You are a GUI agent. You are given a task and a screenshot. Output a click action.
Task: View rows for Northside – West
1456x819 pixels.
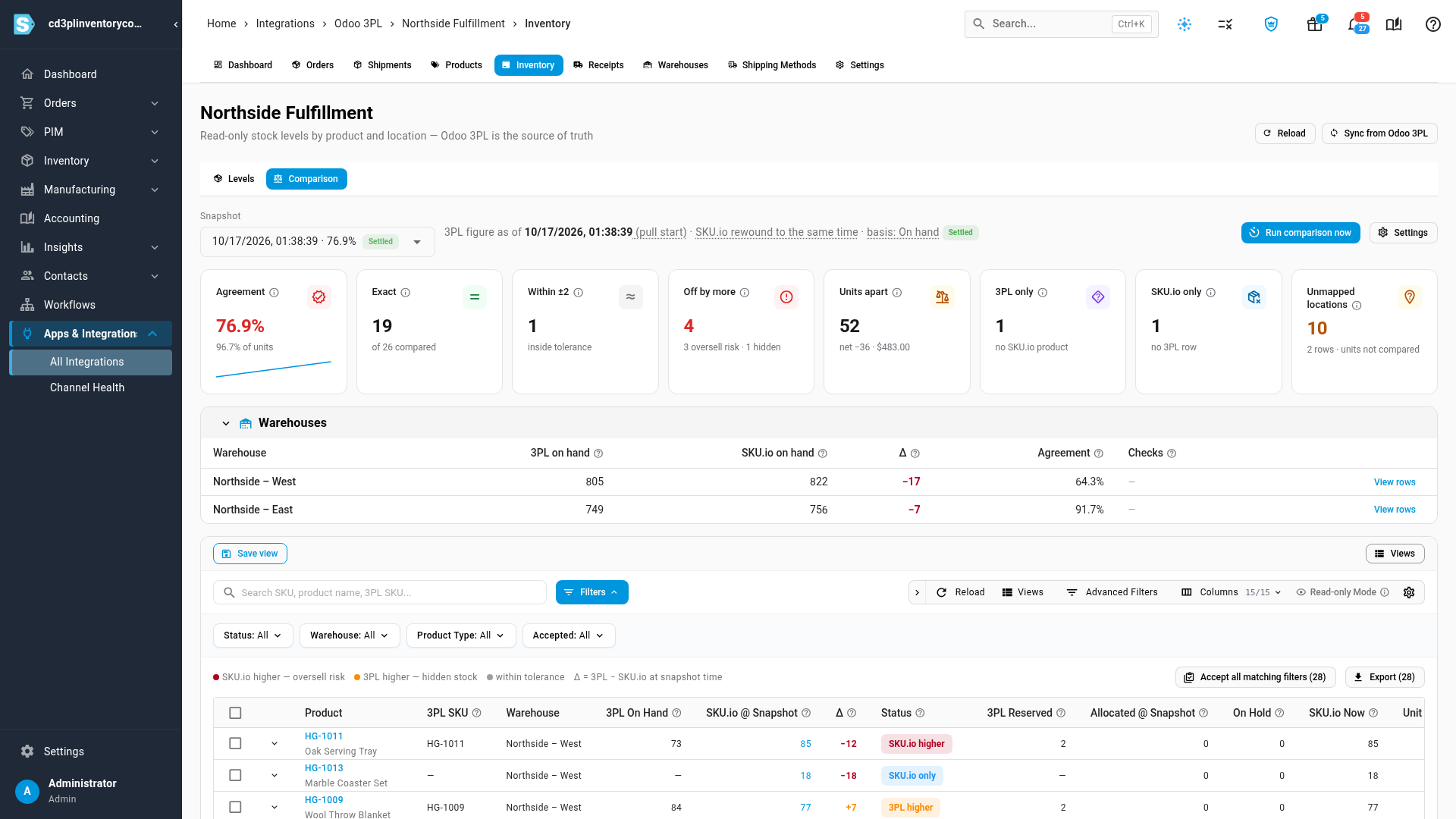(x=1394, y=482)
